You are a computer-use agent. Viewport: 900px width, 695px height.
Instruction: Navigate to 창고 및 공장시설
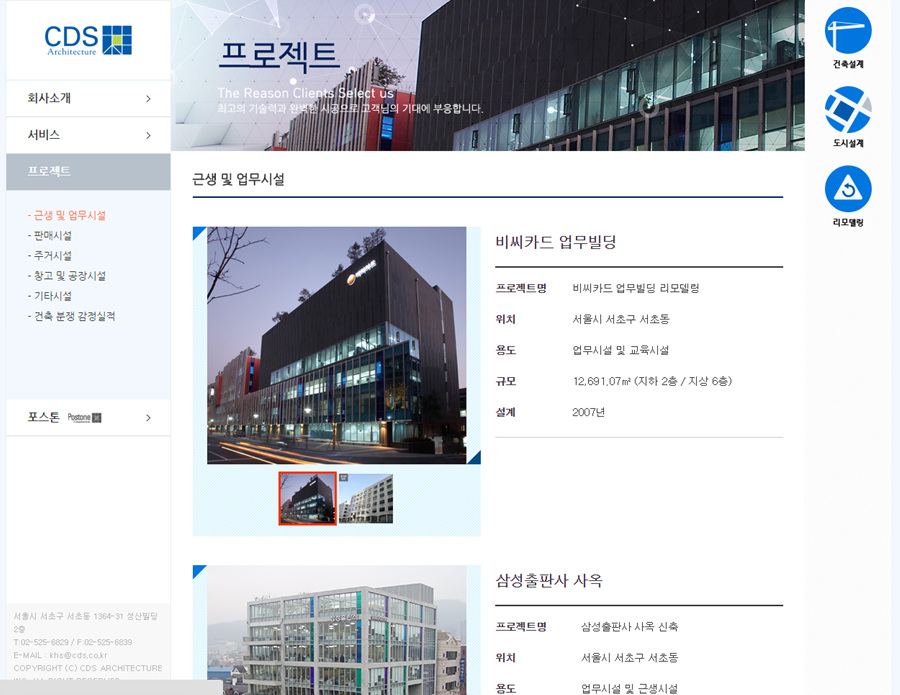pos(69,276)
